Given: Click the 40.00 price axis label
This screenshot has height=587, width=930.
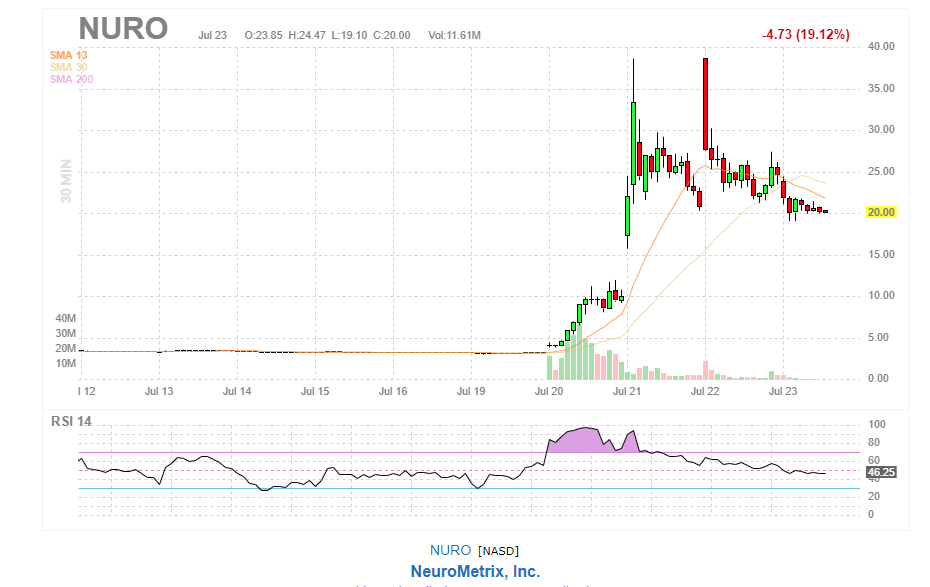Looking at the screenshot, I should tap(880, 46).
